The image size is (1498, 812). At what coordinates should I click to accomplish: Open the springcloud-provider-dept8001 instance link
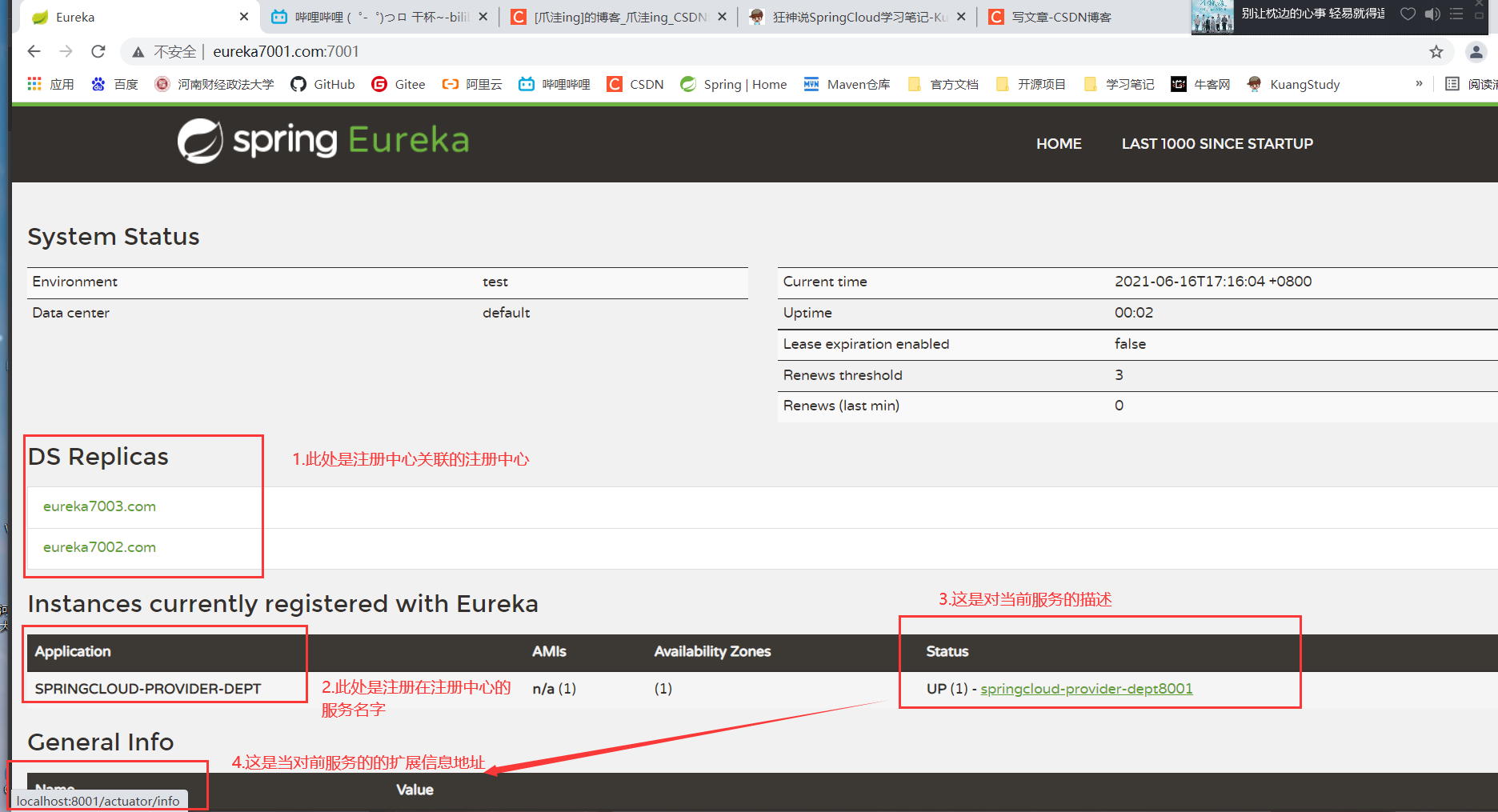1086,689
